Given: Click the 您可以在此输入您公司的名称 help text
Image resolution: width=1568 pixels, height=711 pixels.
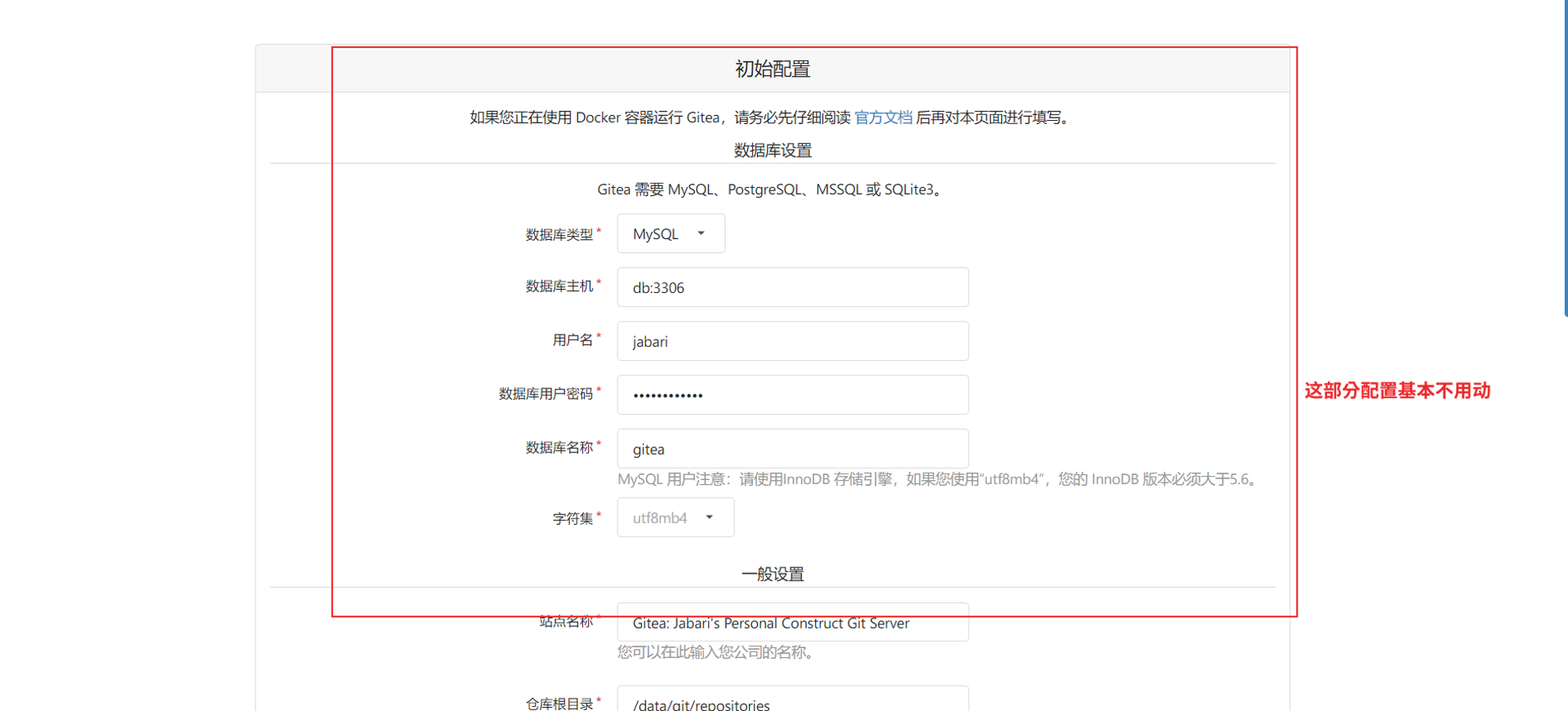Looking at the screenshot, I should click(715, 652).
